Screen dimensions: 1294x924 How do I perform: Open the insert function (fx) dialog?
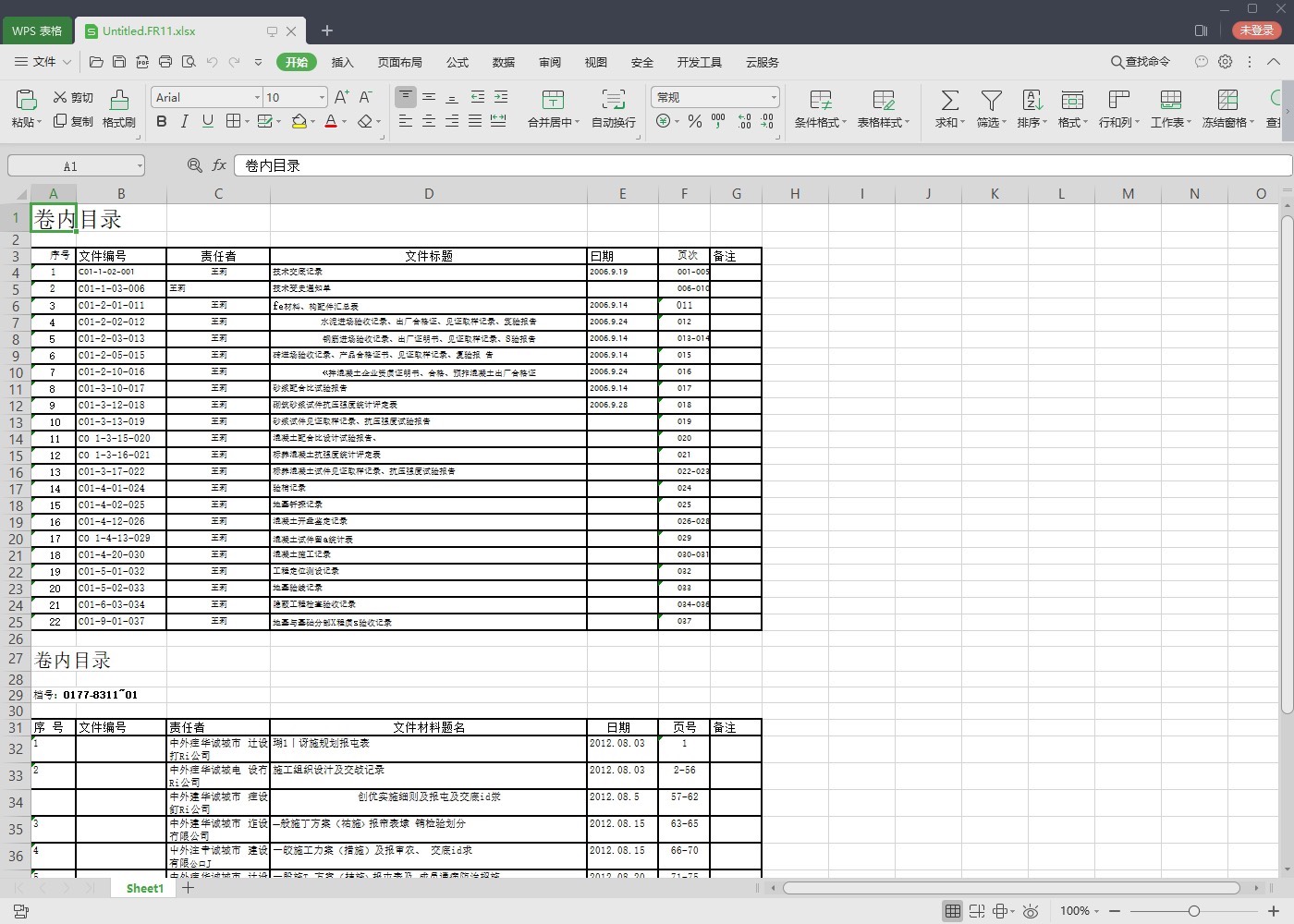click(x=219, y=165)
